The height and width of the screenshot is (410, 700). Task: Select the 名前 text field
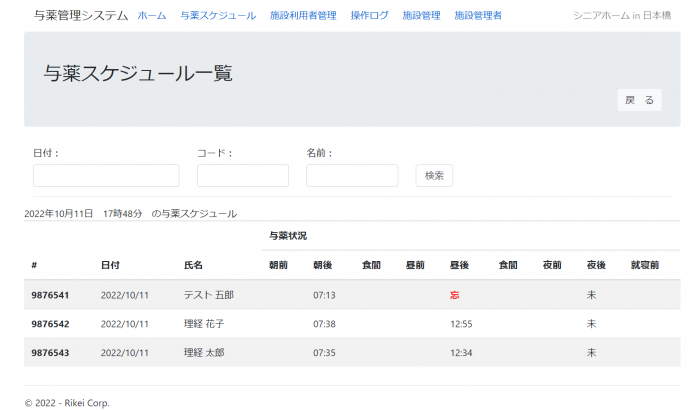coord(352,176)
